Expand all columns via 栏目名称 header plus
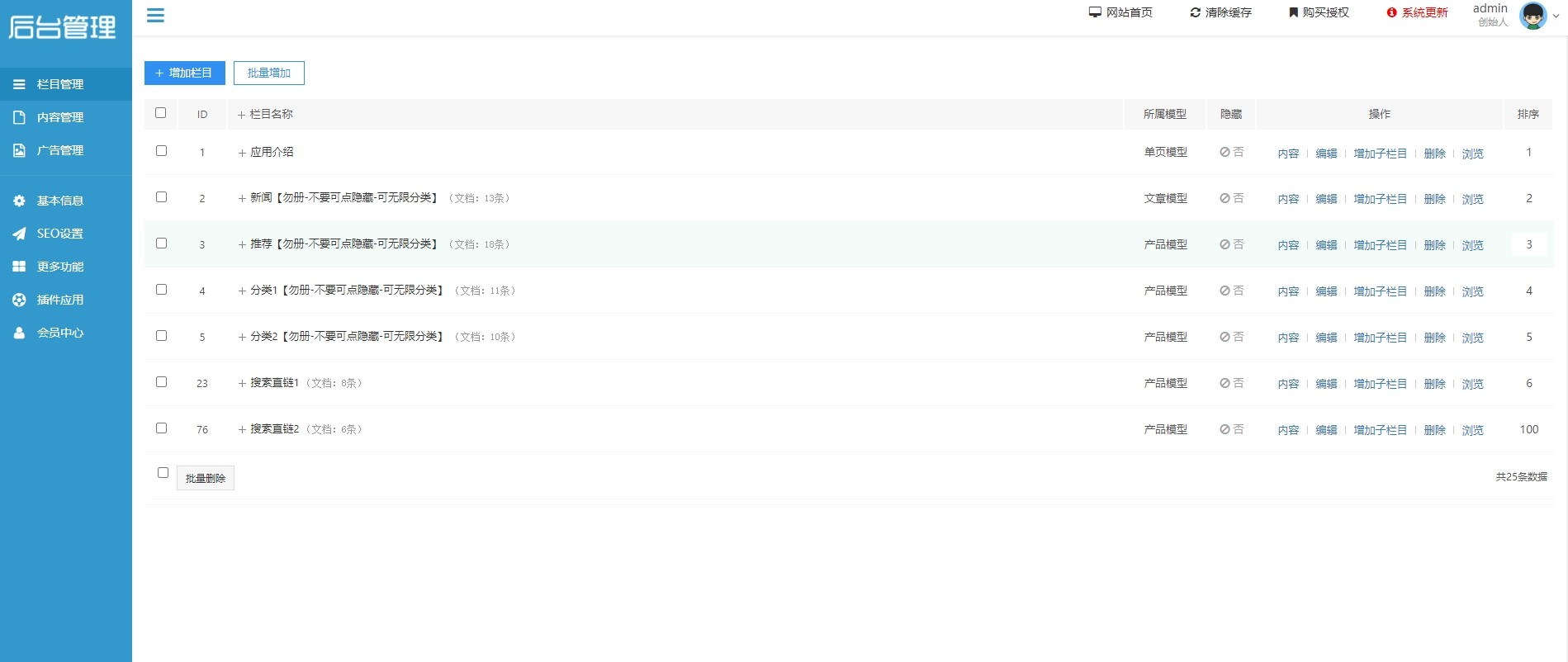Viewport: 1568px width, 662px height. (x=242, y=115)
